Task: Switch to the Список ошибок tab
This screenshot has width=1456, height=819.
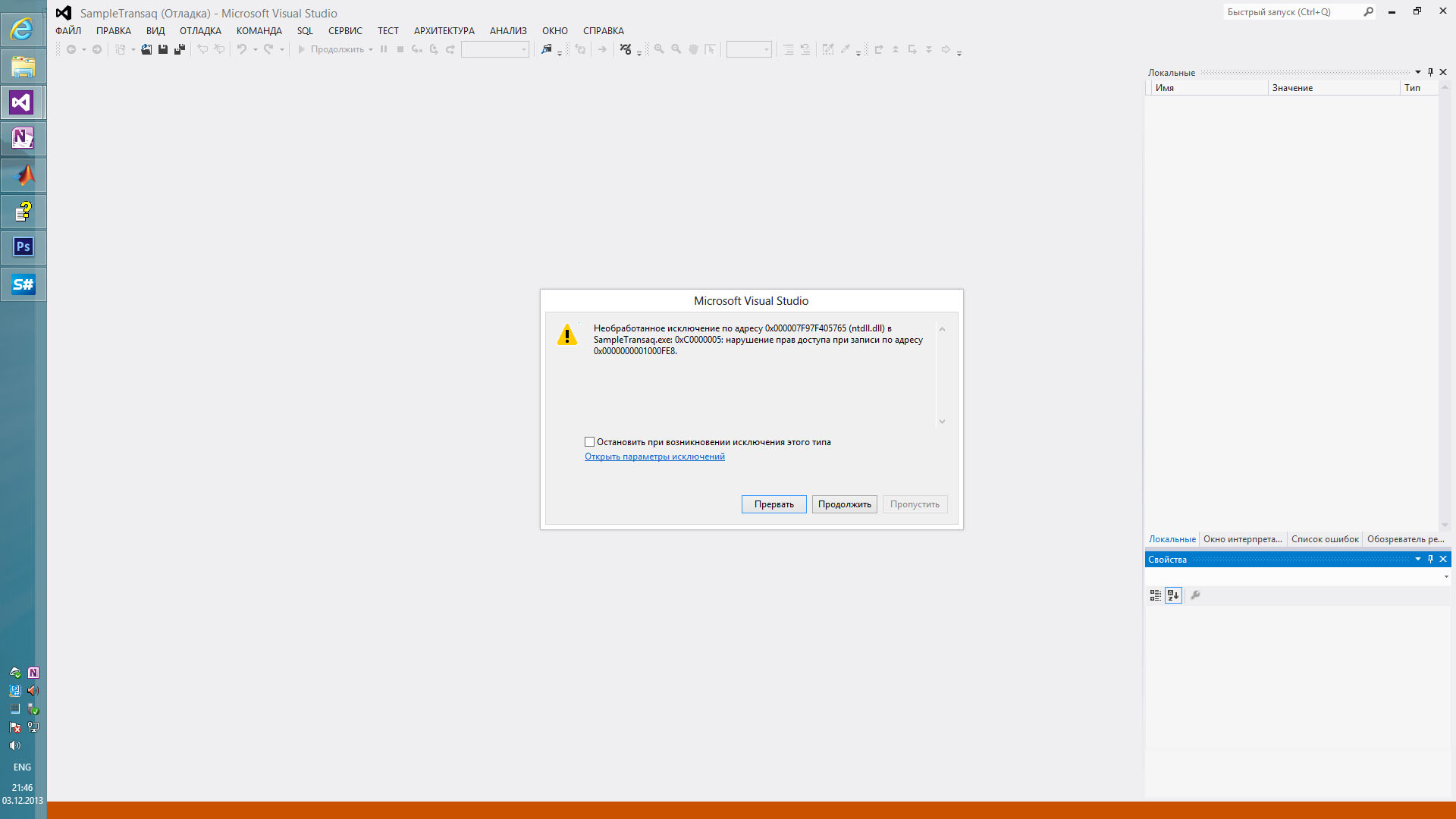Action: pos(1324,539)
